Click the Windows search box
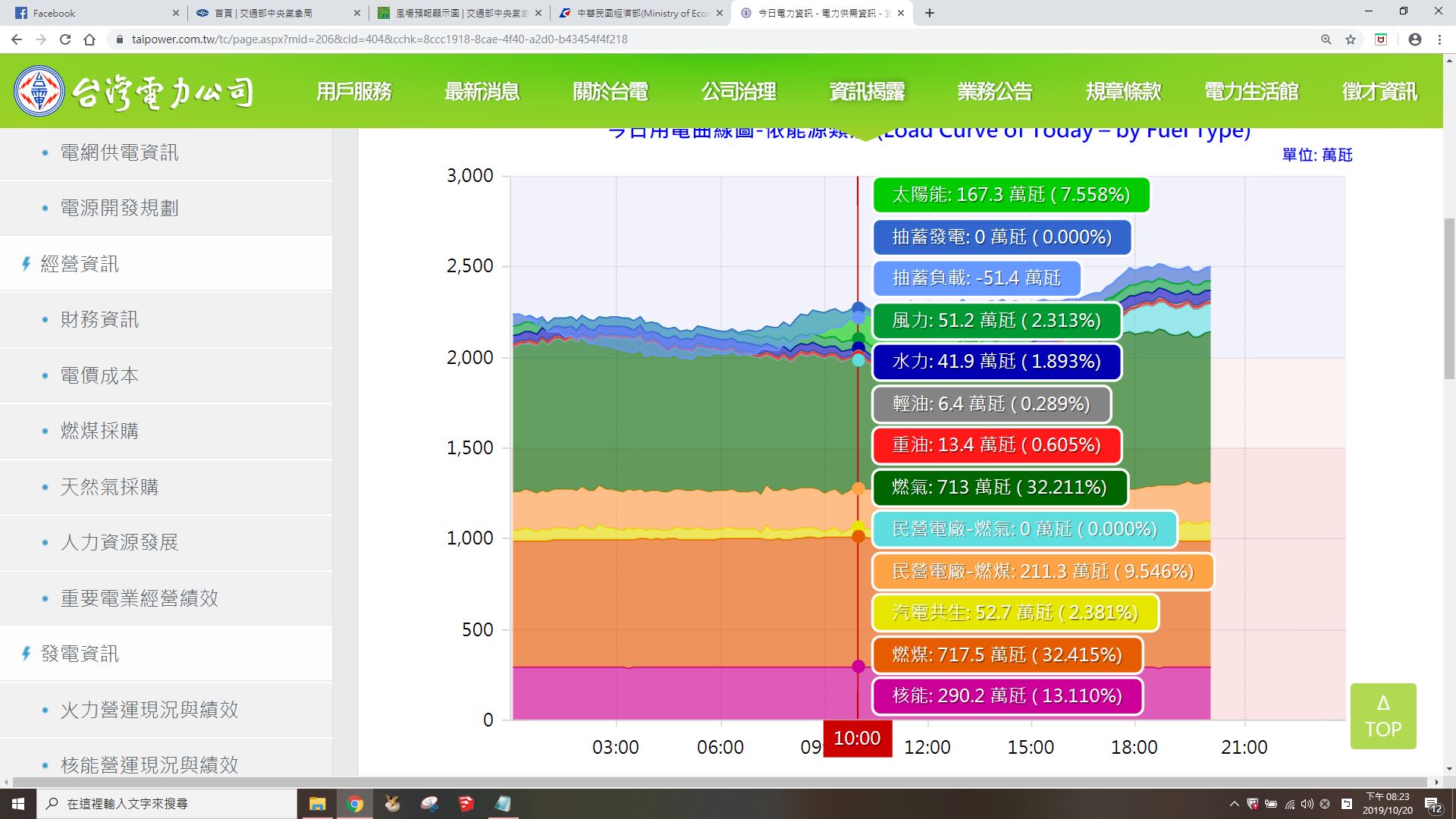The height and width of the screenshot is (819, 1456). pos(167,804)
